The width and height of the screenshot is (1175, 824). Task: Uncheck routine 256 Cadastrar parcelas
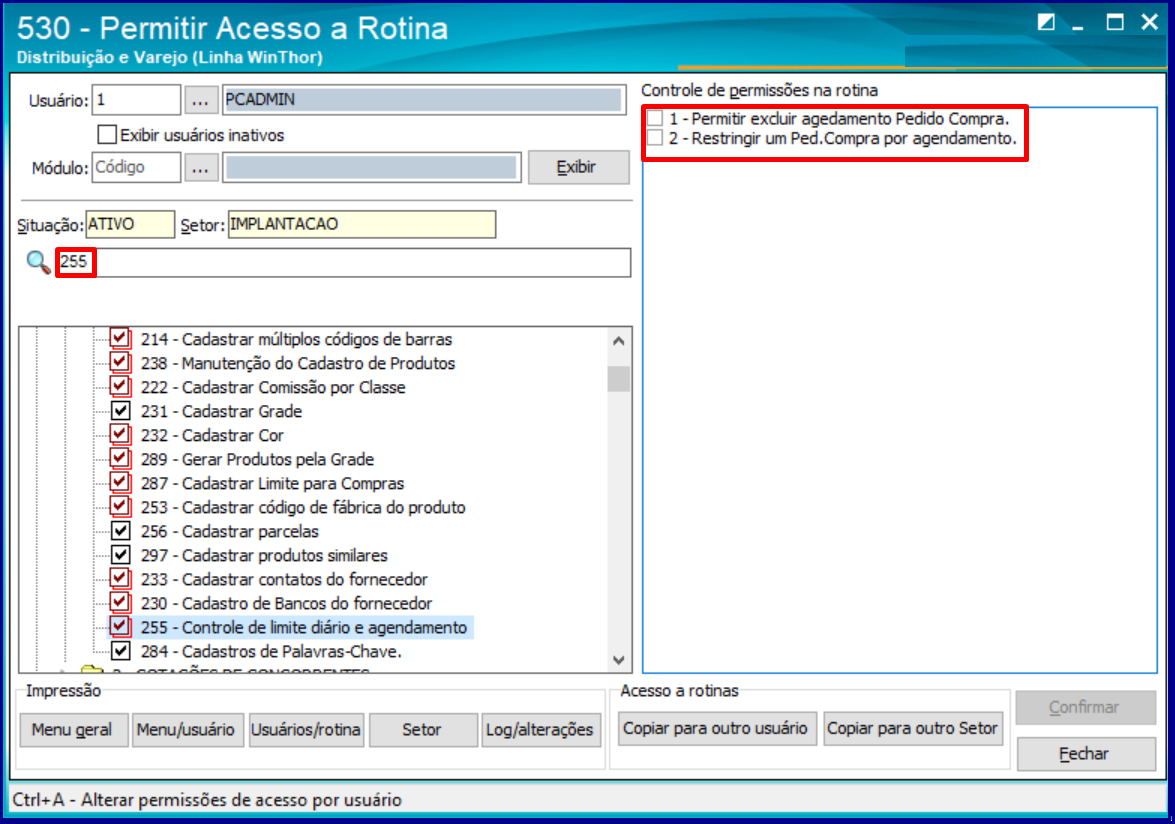tap(120, 531)
